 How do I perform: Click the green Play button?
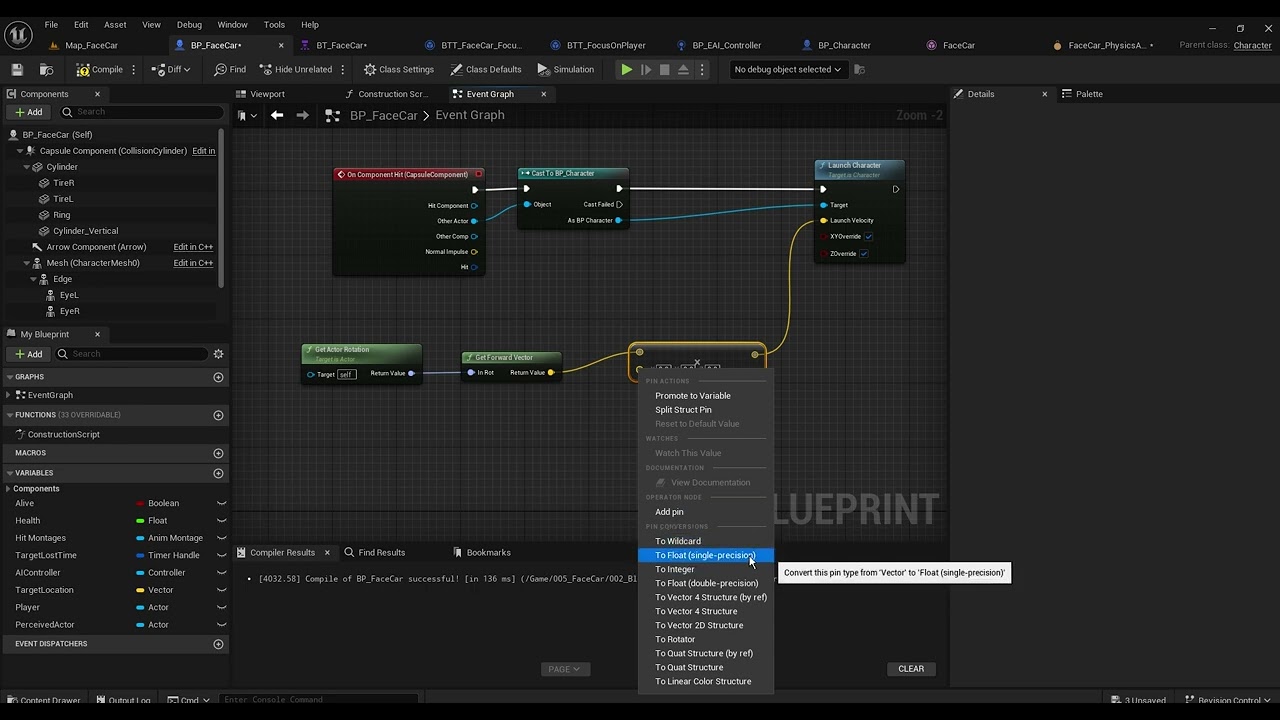pos(626,70)
